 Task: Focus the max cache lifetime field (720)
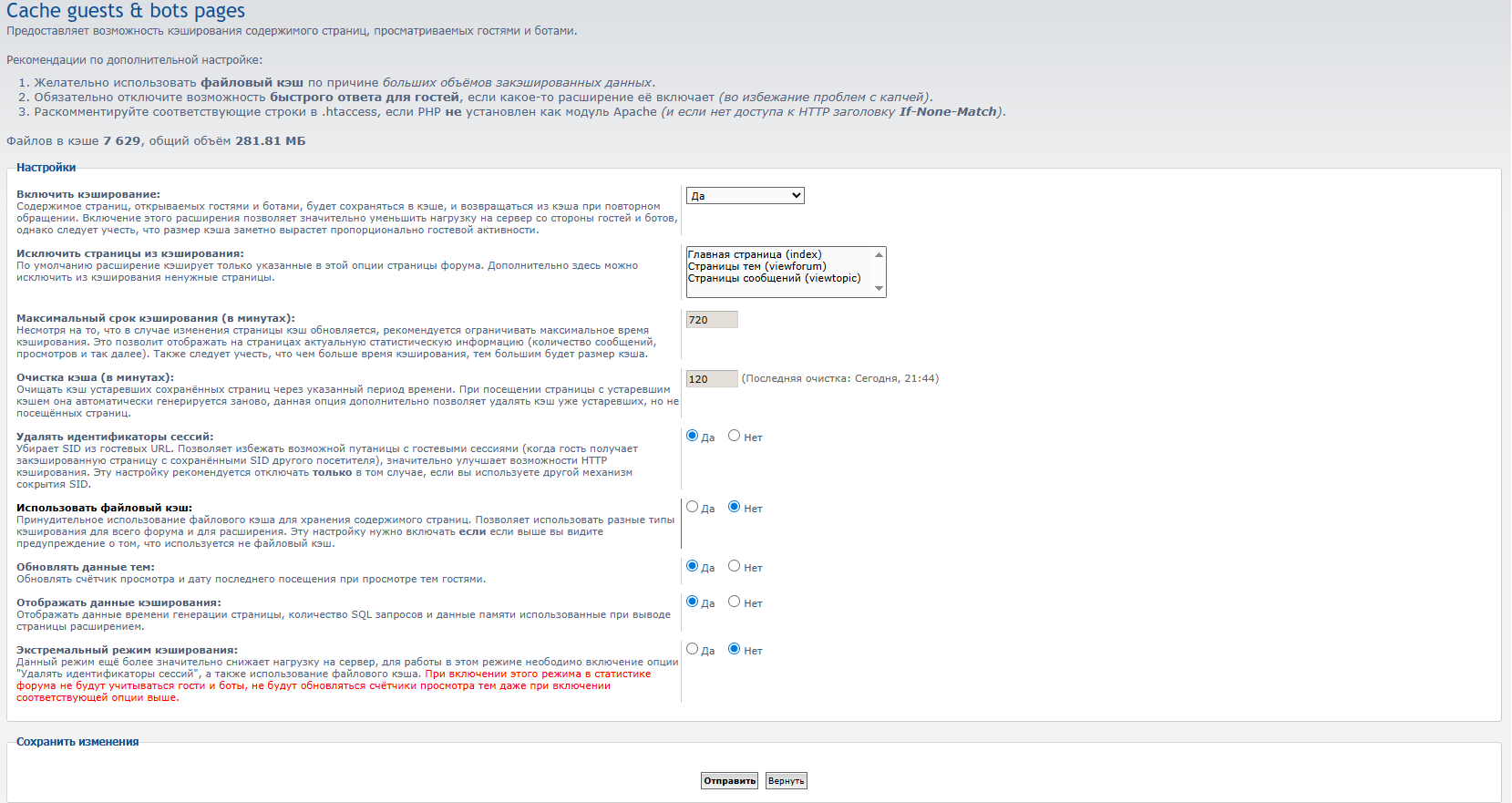711,320
